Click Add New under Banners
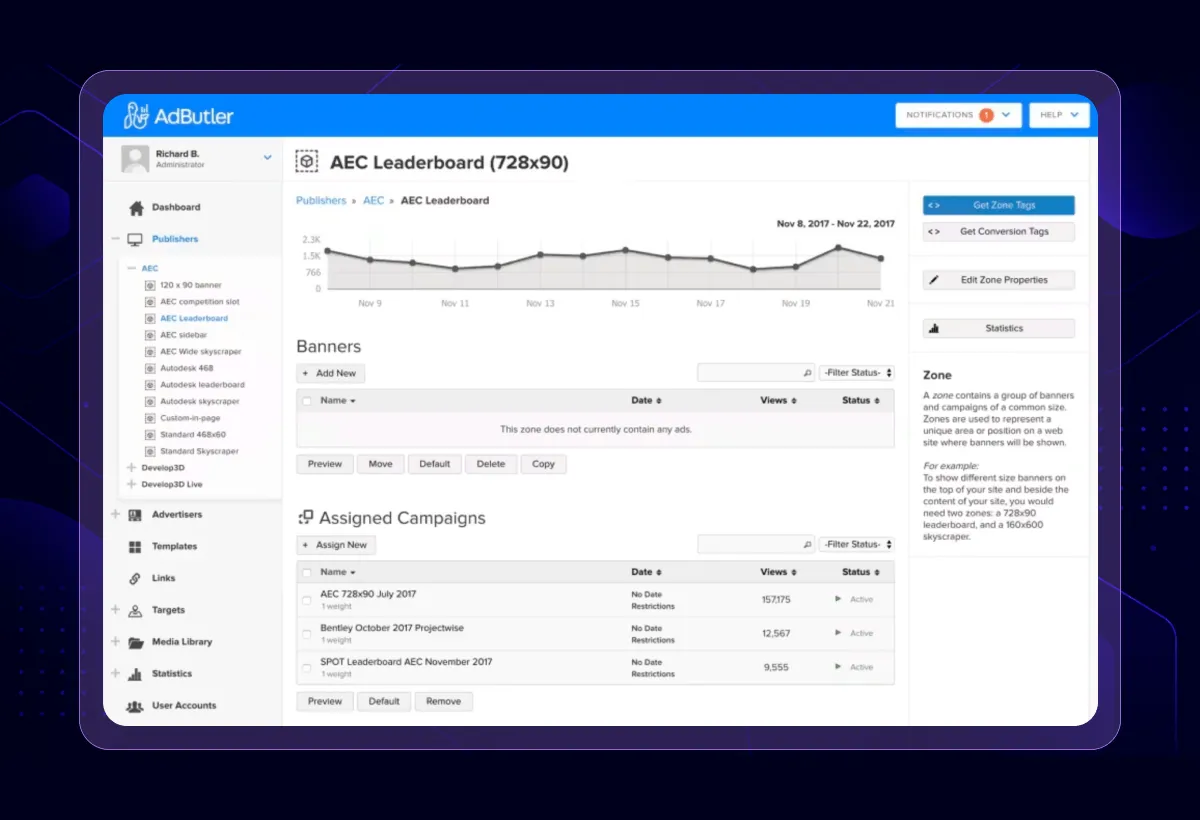The image size is (1200, 820). (331, 373)
